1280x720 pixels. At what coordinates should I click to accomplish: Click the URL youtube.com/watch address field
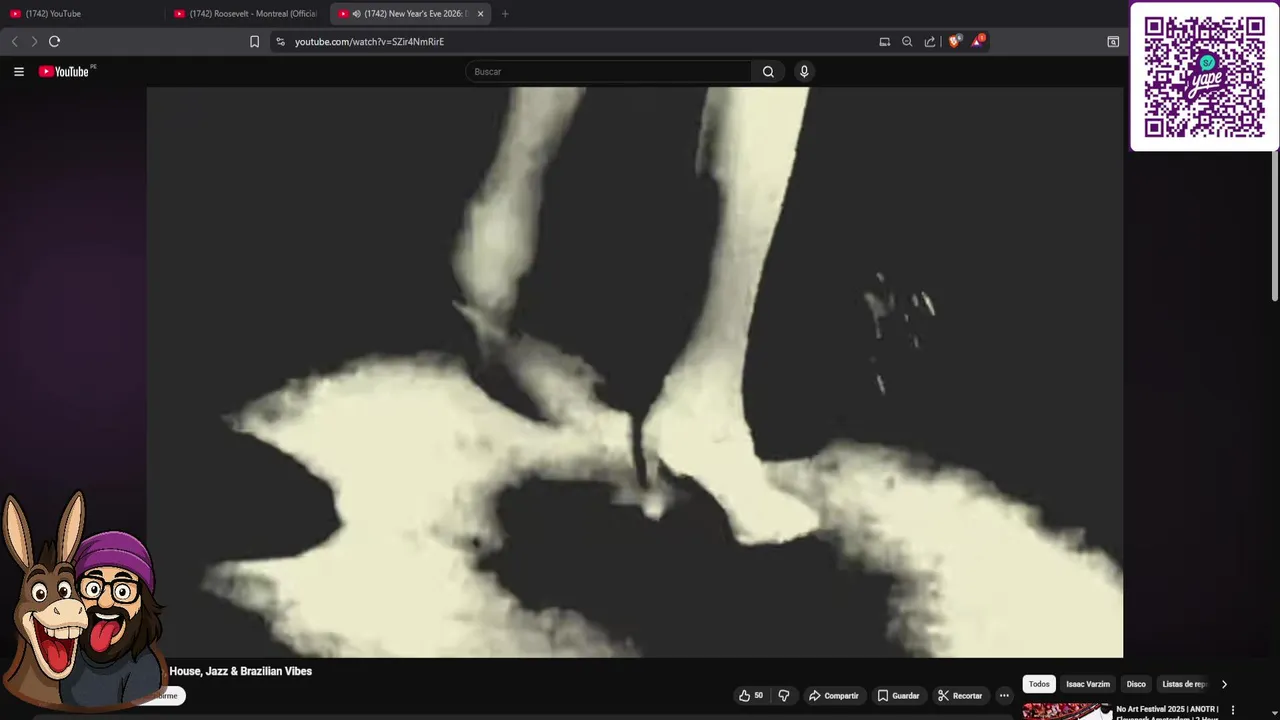click(369, 41)
